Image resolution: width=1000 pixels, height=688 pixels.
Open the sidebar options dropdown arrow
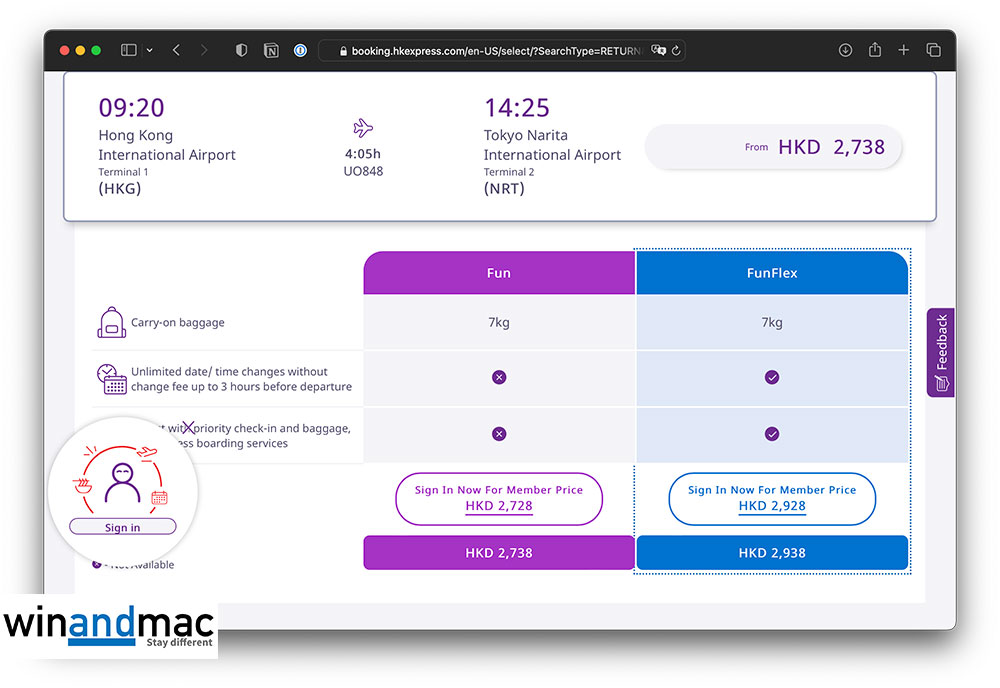coord(150,50)
